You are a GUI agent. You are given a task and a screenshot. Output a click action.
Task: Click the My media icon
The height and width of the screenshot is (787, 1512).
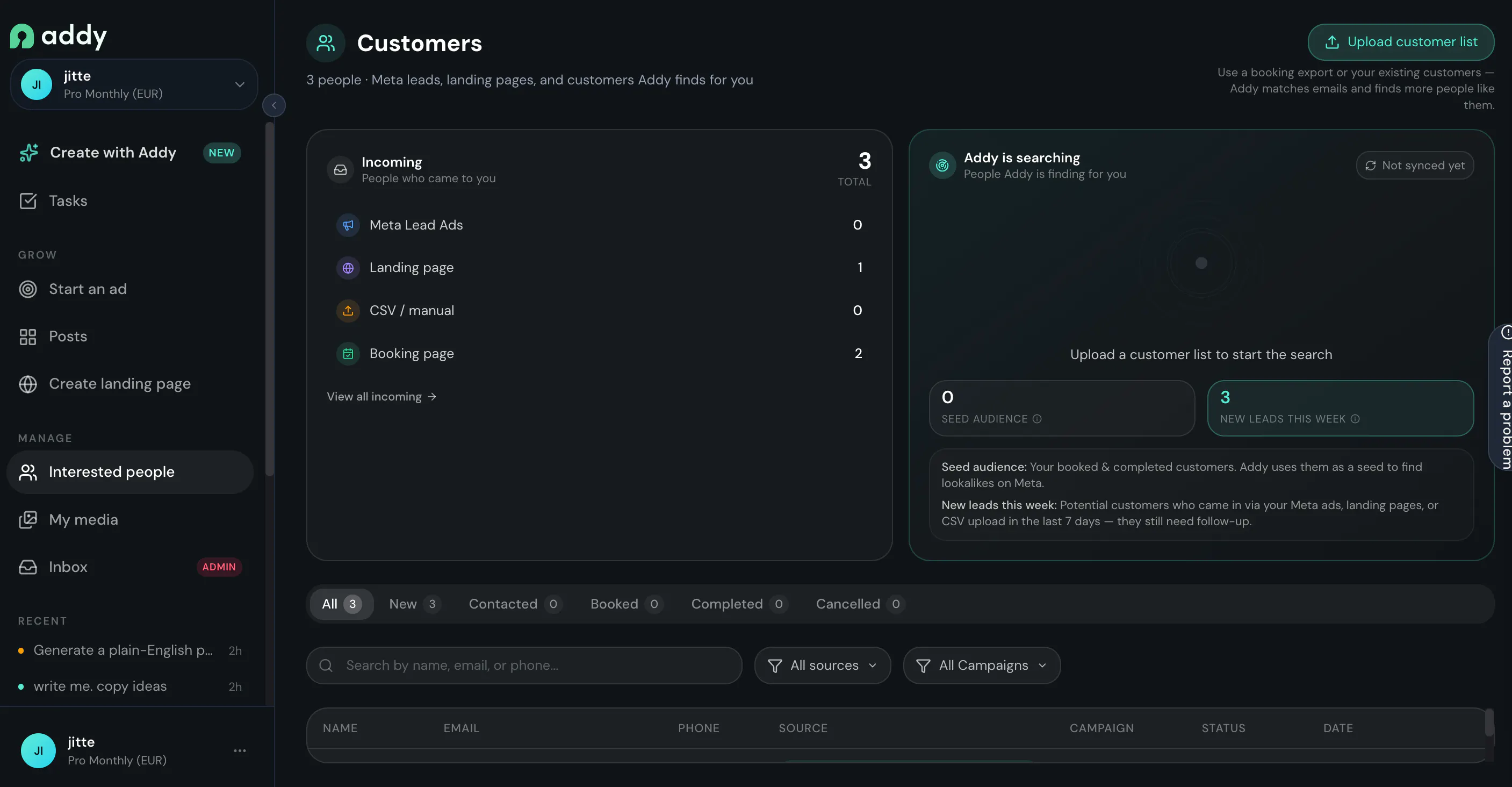[27, 520]
